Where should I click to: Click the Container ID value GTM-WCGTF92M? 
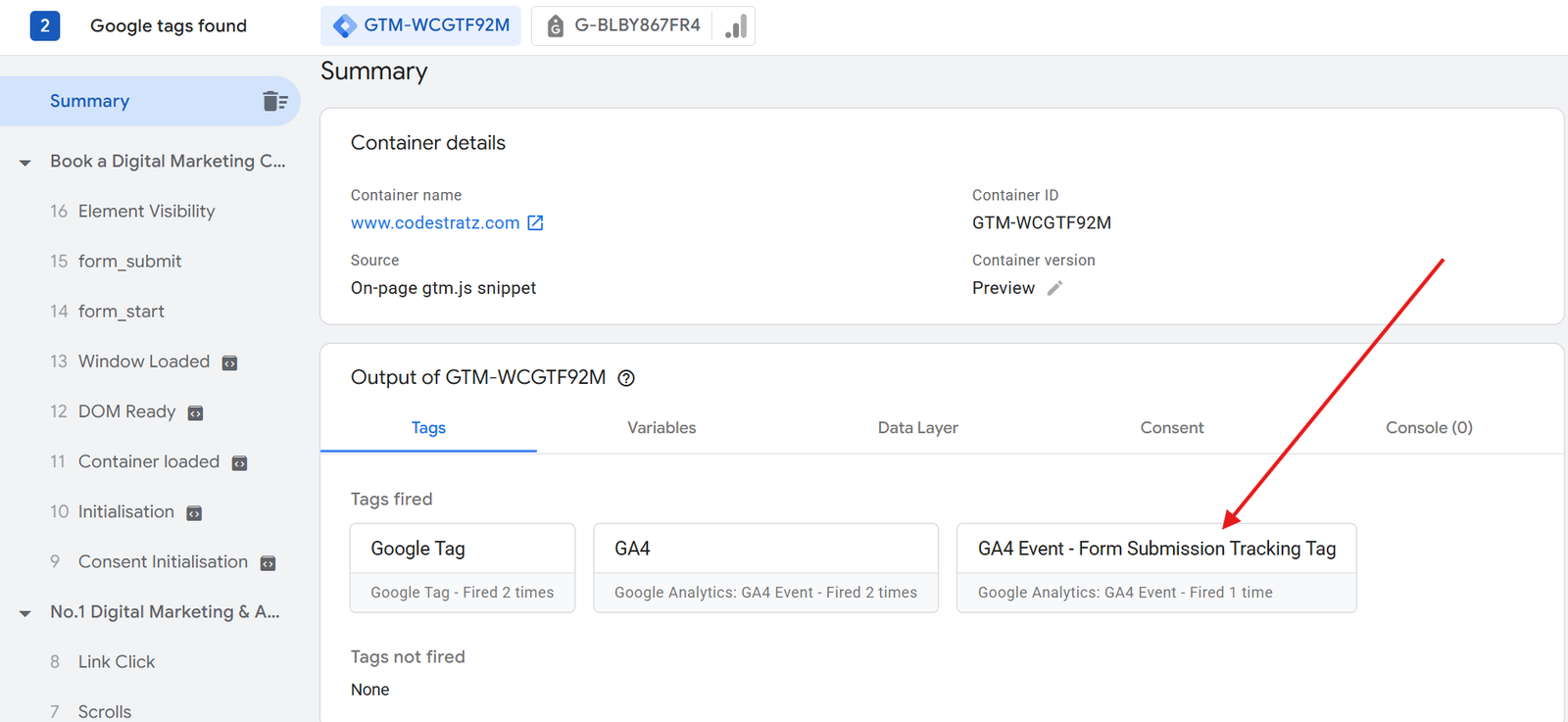click(1042, 222)
